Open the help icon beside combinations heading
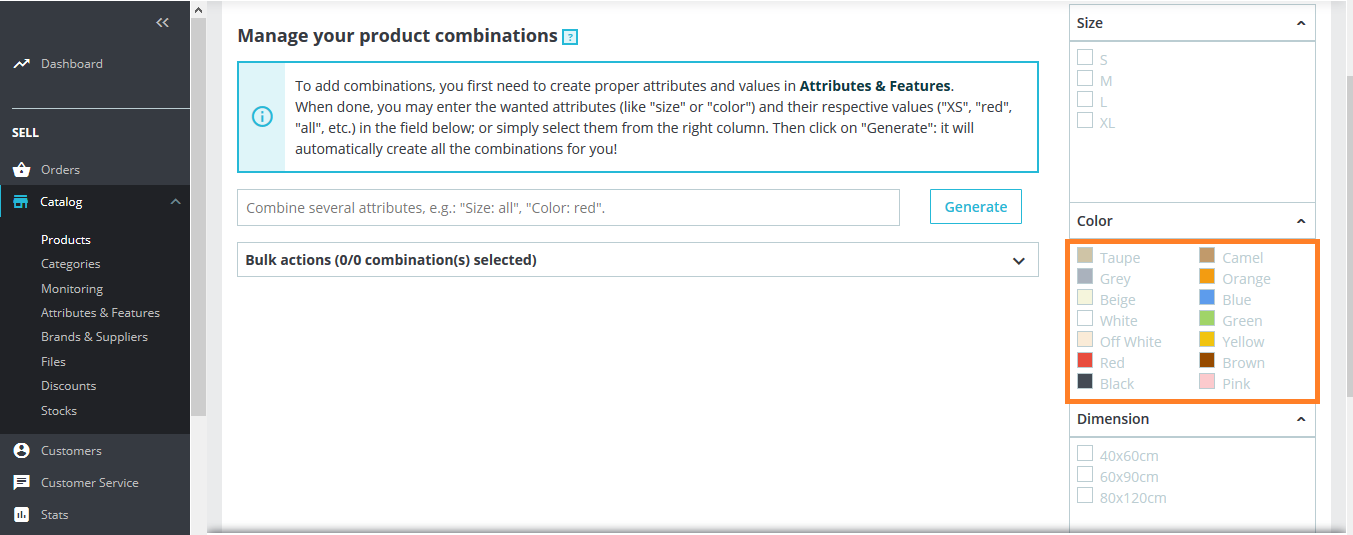 pos(570,37)
